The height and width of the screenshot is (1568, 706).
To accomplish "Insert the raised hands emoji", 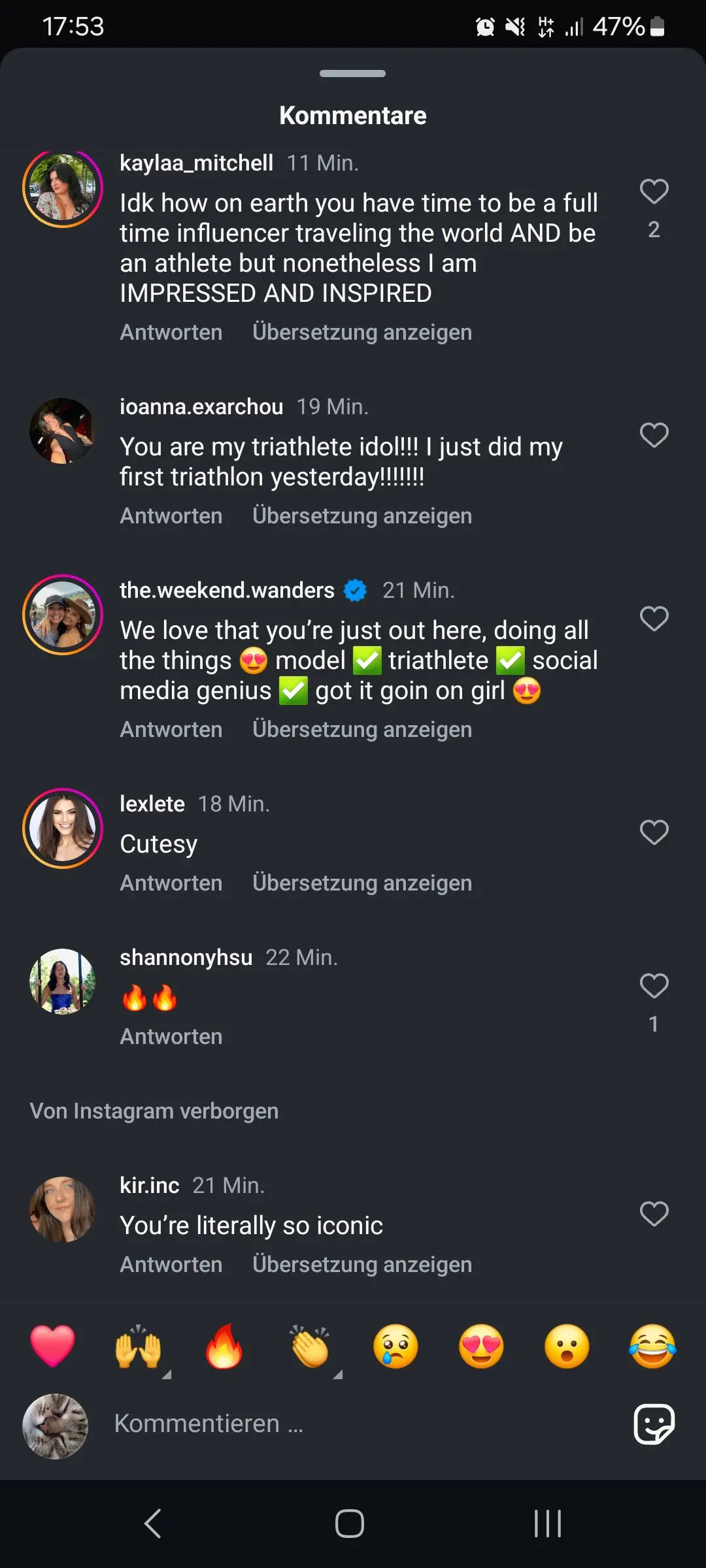I will point(138,1346).
